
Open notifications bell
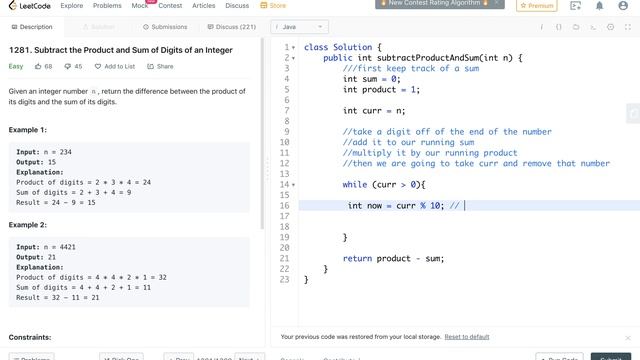[x=599, y=6]
